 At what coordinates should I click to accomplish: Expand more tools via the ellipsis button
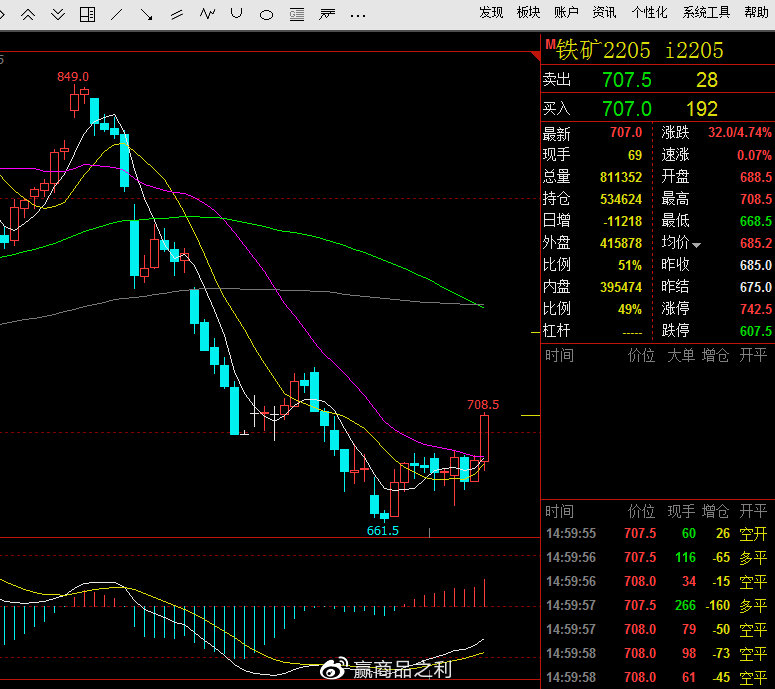tap(357, 15)
